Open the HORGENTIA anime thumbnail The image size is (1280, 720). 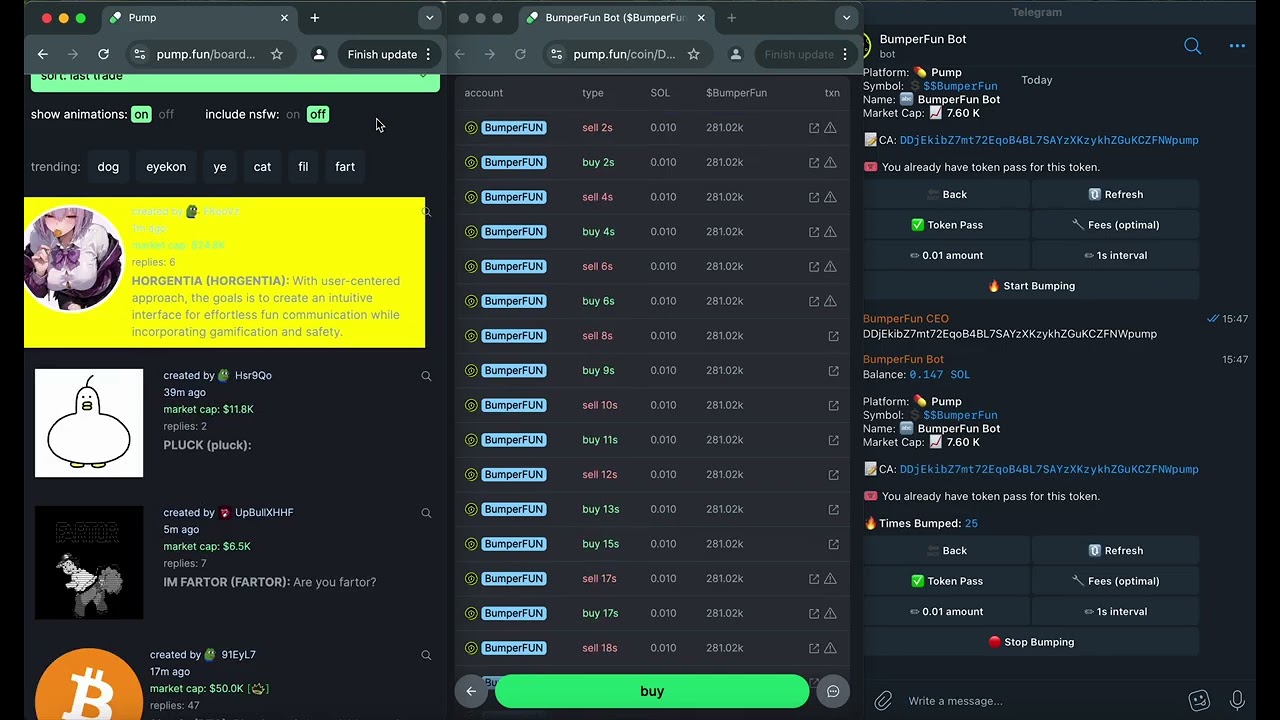pos(72,259)
